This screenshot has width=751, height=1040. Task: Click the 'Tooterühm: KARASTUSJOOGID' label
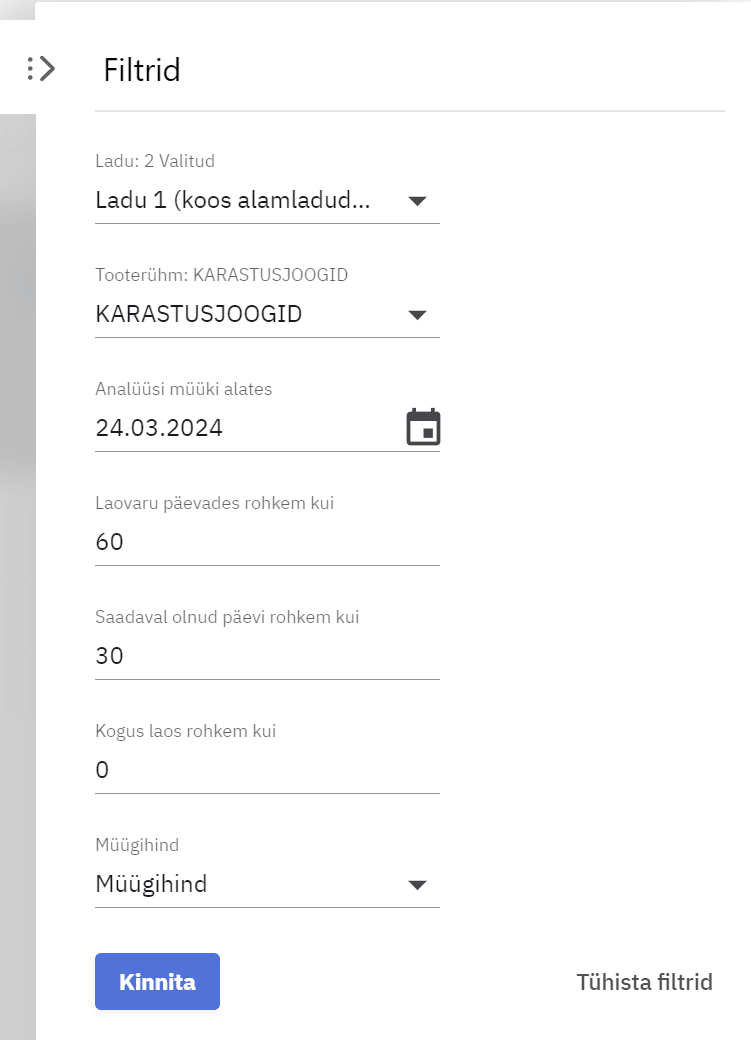221,275
